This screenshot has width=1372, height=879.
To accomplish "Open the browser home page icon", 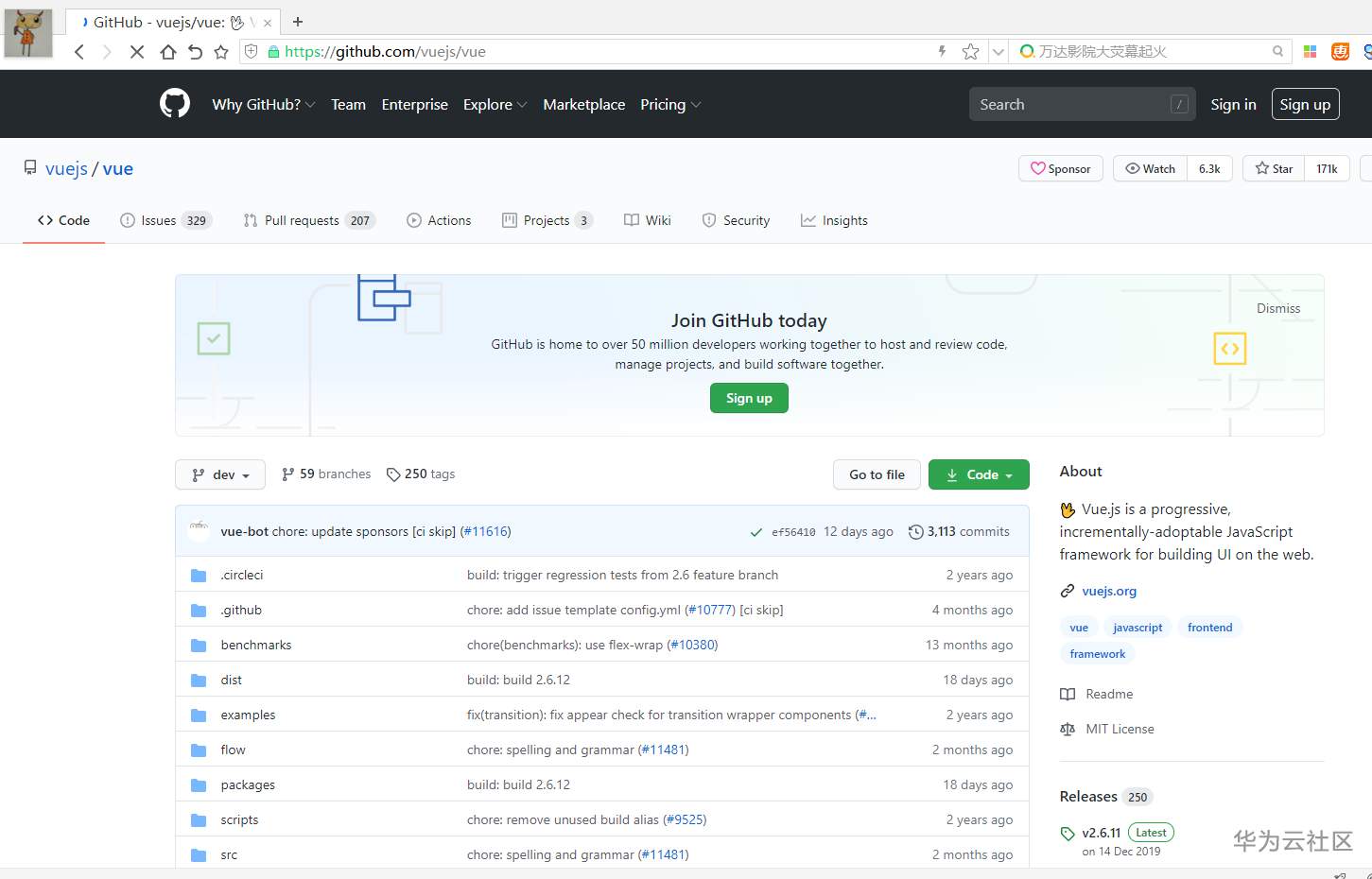I will 167,52.
